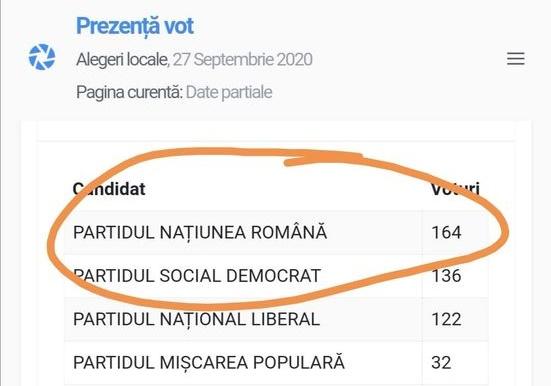
Task: Sort by the Candidat column header
Action: tap(109, 189)
